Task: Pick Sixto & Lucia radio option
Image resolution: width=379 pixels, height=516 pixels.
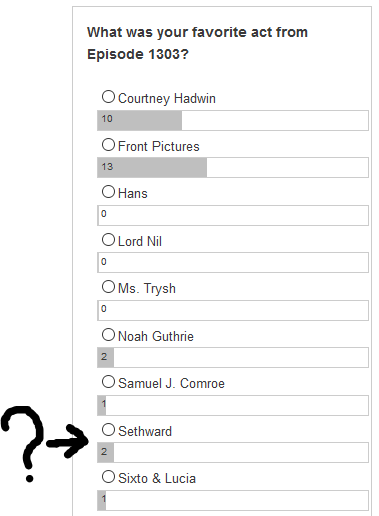Action: [x=108, y=477]
